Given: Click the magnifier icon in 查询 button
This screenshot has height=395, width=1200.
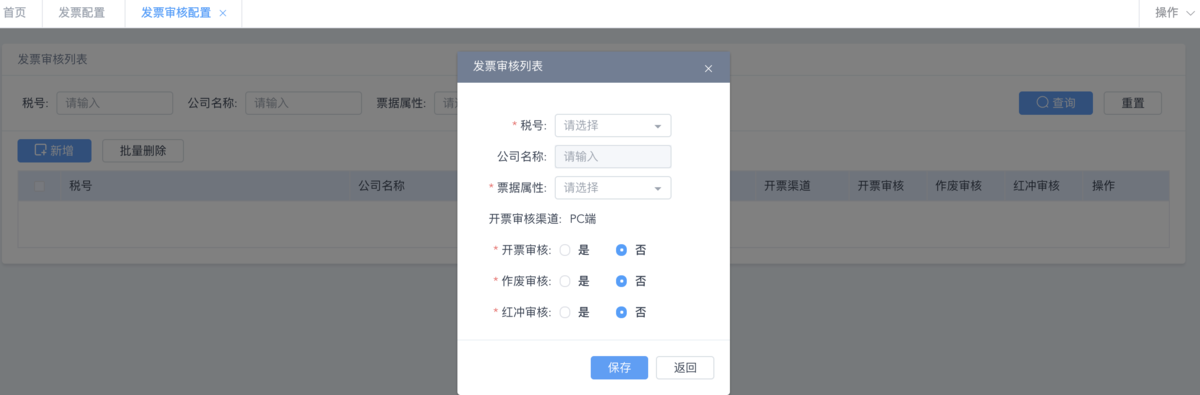Looking at the screenshot, I should [1042, 103].
